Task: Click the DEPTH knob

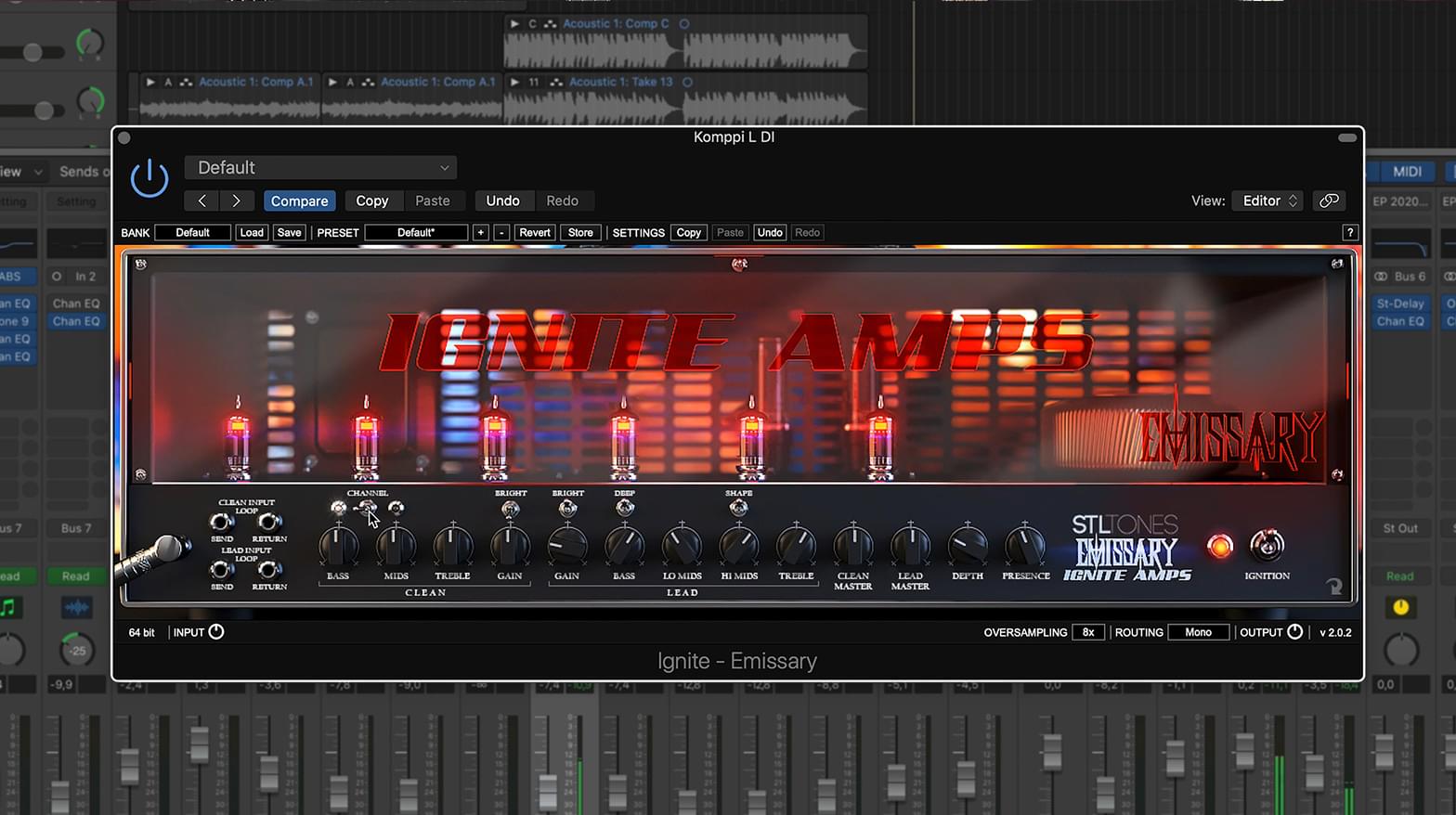Action: (x=968, y=546)
